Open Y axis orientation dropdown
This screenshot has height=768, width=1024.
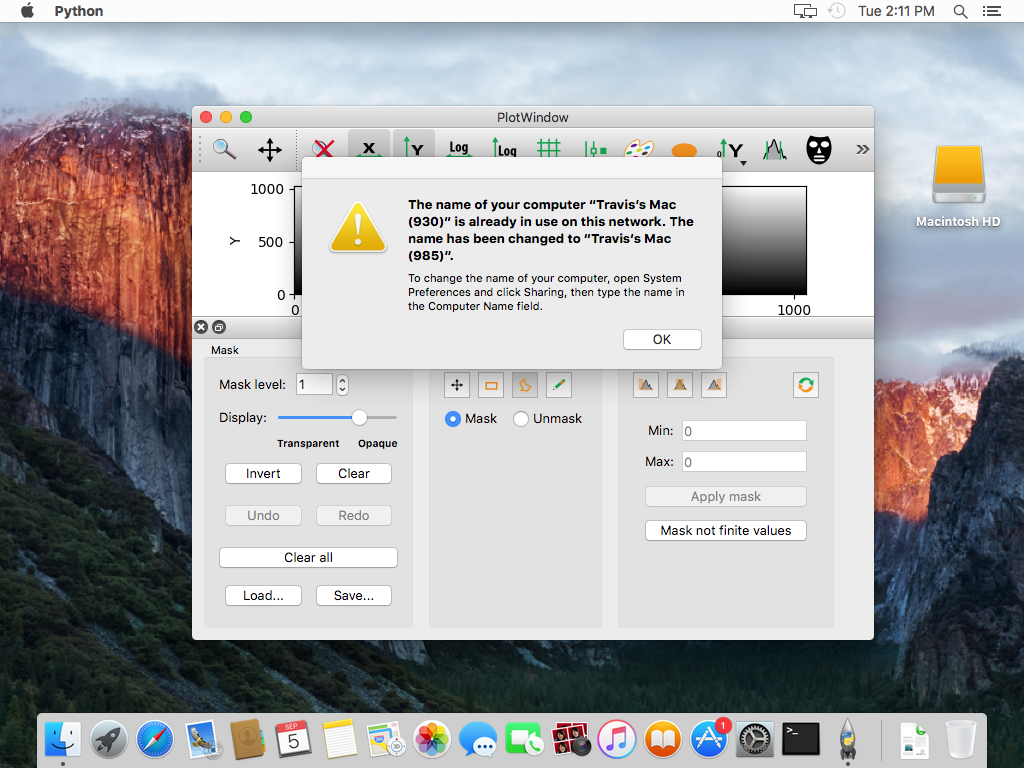click(732, 150)
